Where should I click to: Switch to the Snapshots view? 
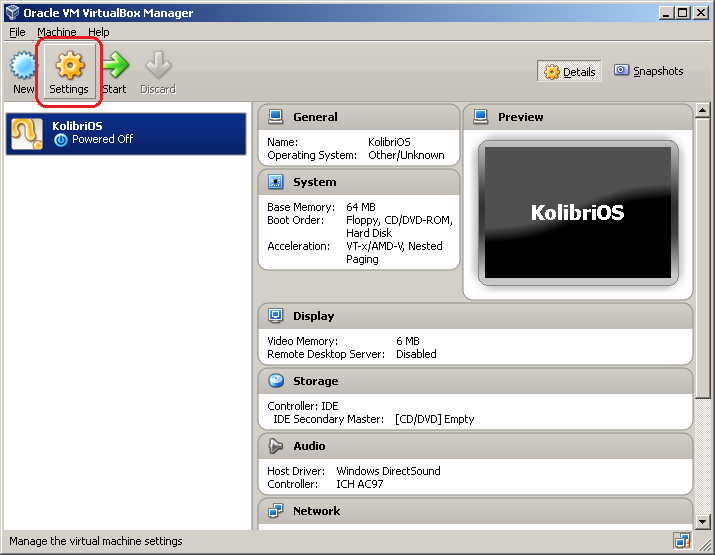click(x=648, y=71)
